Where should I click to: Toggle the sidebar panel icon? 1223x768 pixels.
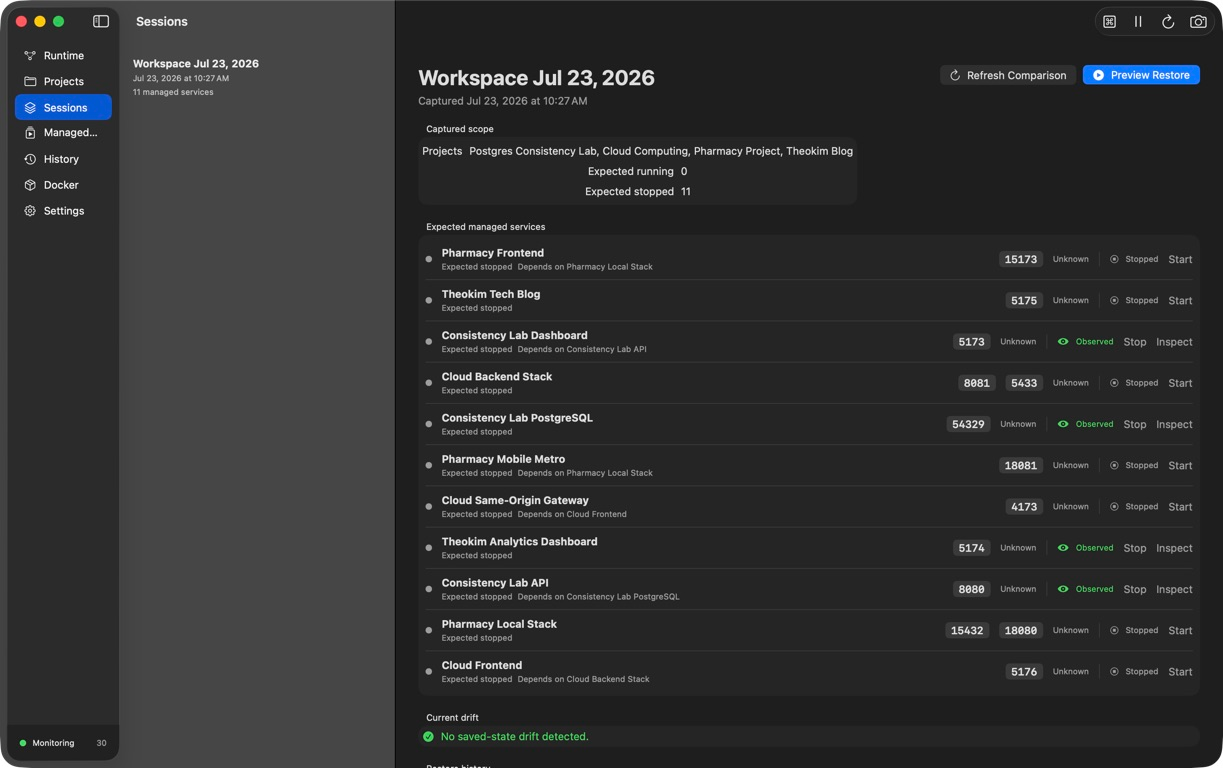pyautogui.click(x=101, y=21)
